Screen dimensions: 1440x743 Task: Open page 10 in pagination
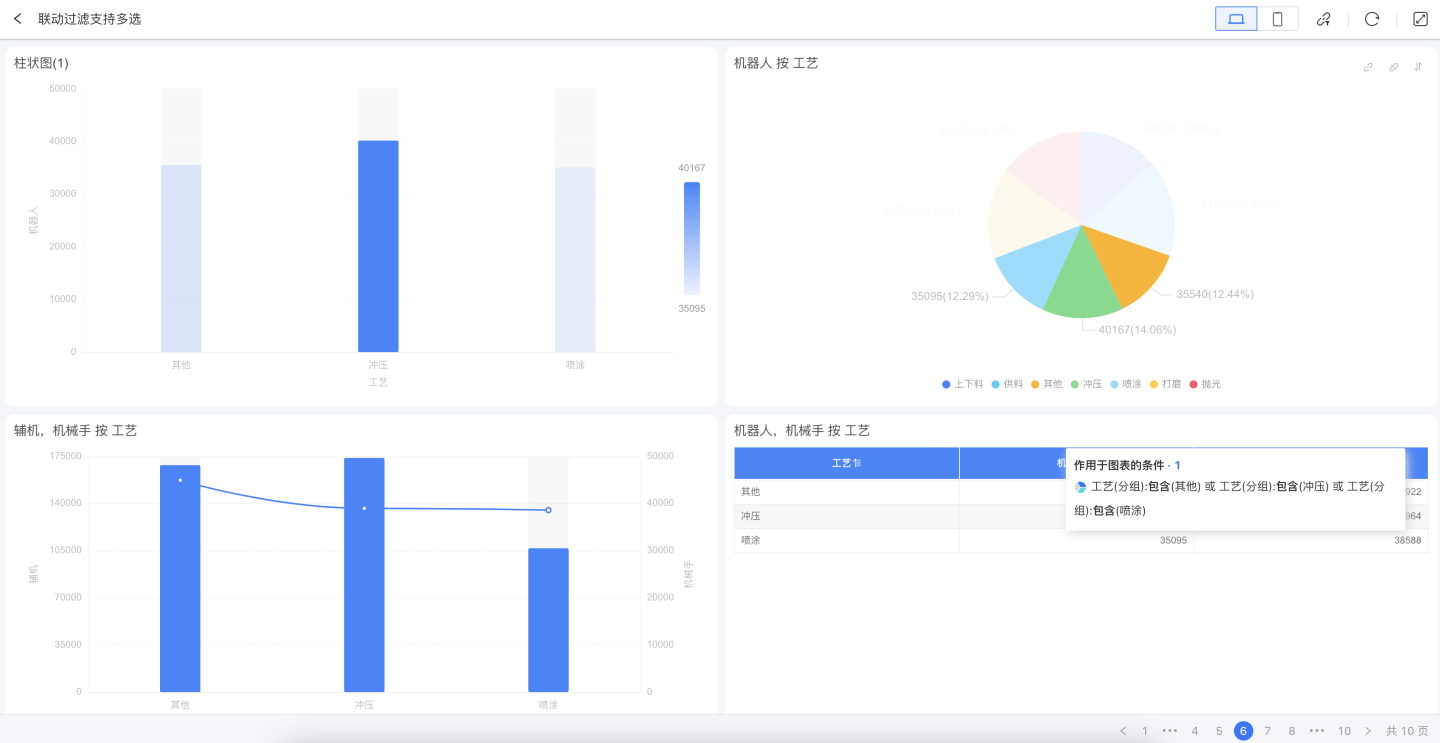1344,731
